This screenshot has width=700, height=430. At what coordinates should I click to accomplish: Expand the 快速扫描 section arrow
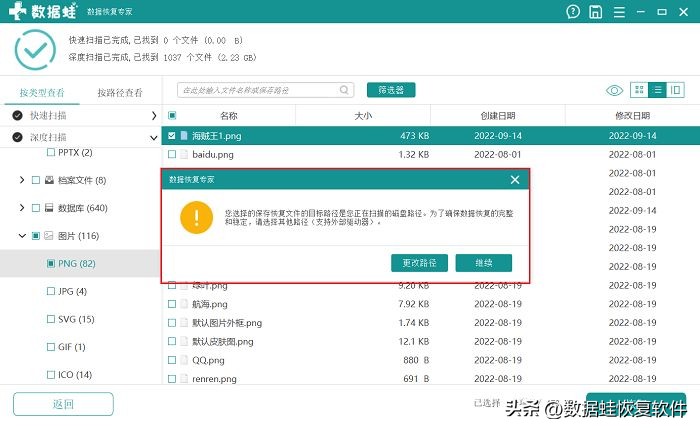(154, 116)
